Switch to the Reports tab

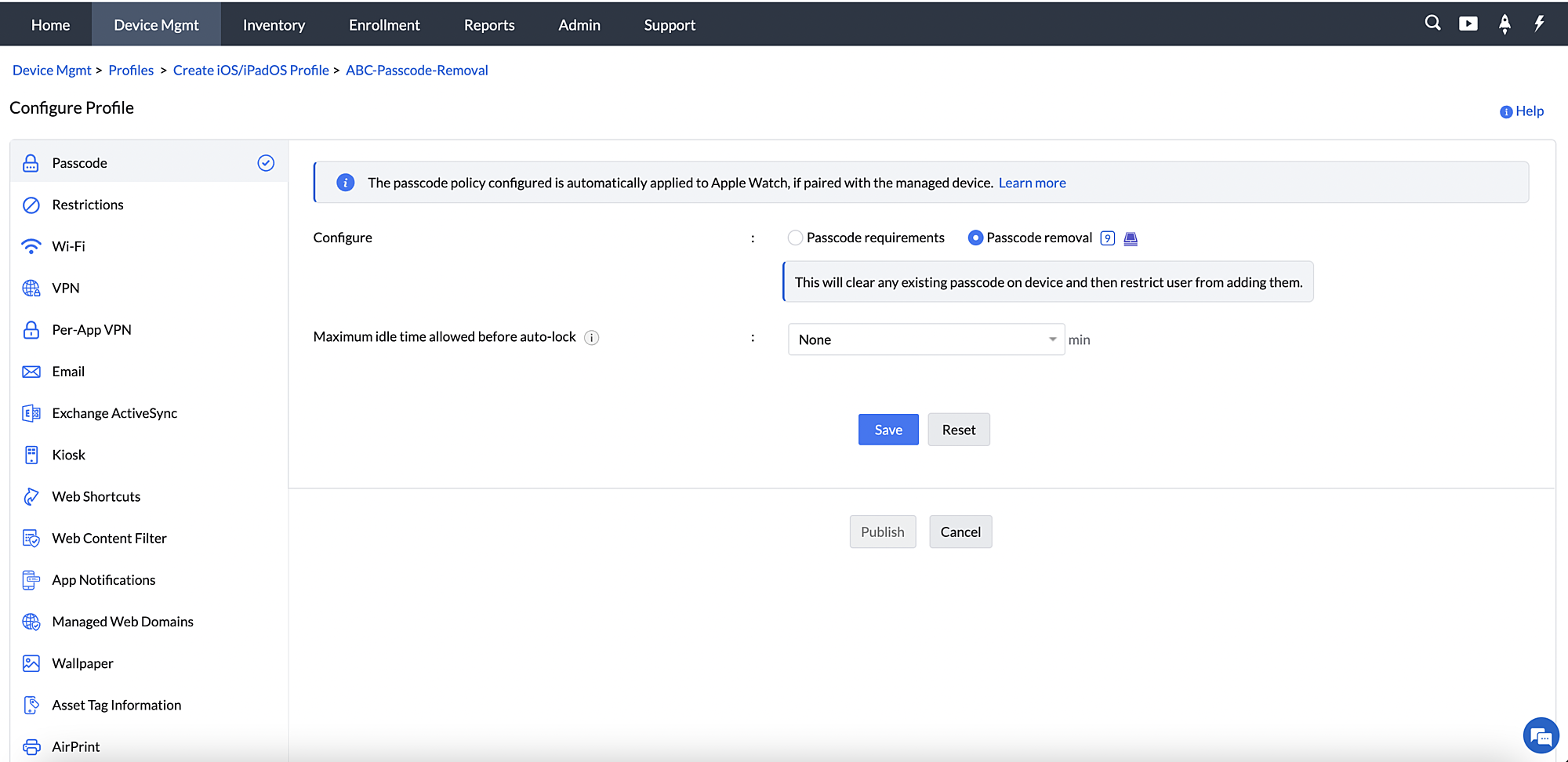[x=489, y=25]
